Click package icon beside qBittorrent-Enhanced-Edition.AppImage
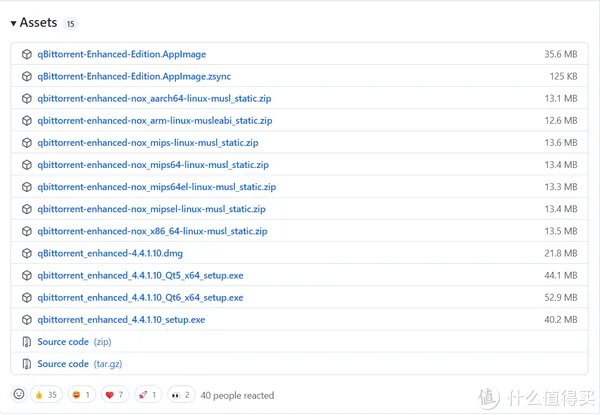 pos(27,54)
